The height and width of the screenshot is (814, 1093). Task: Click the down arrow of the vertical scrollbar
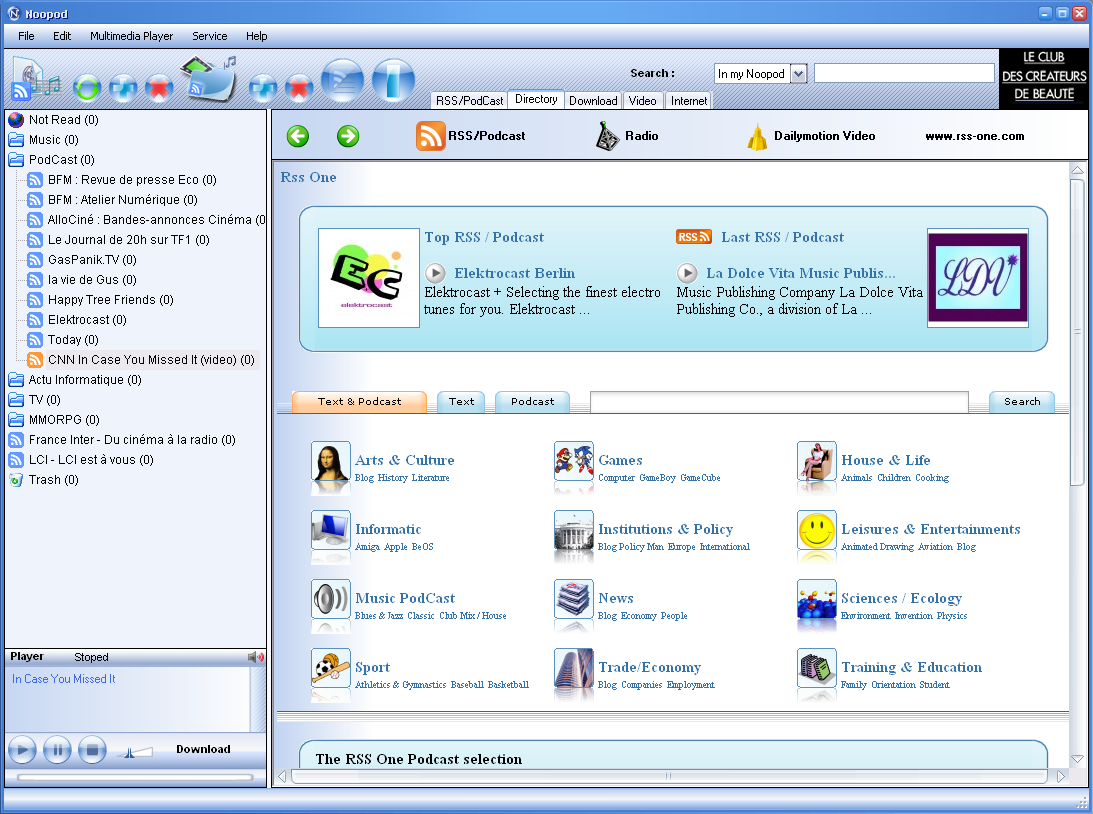[x=1077, y=759]
